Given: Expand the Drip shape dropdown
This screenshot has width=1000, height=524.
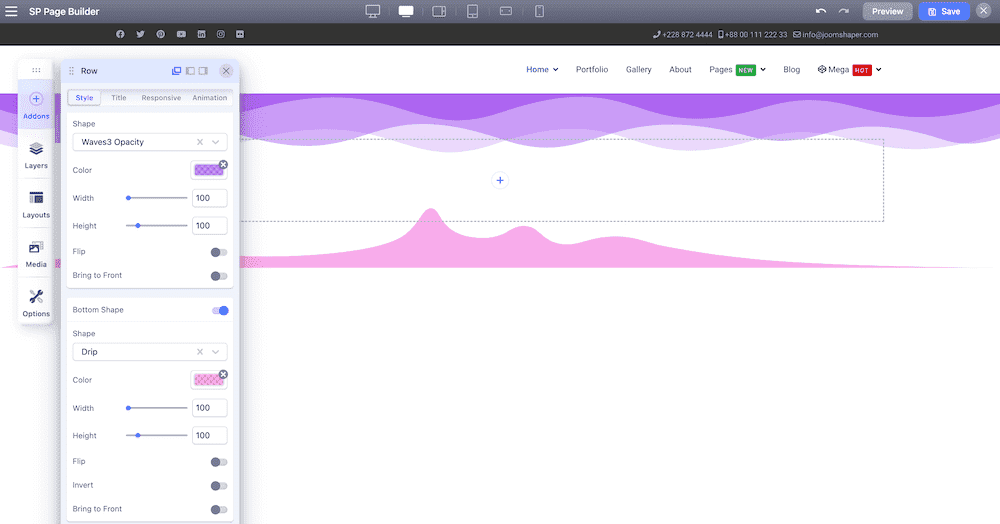Looking at the screenshot, I should (216, 352).
